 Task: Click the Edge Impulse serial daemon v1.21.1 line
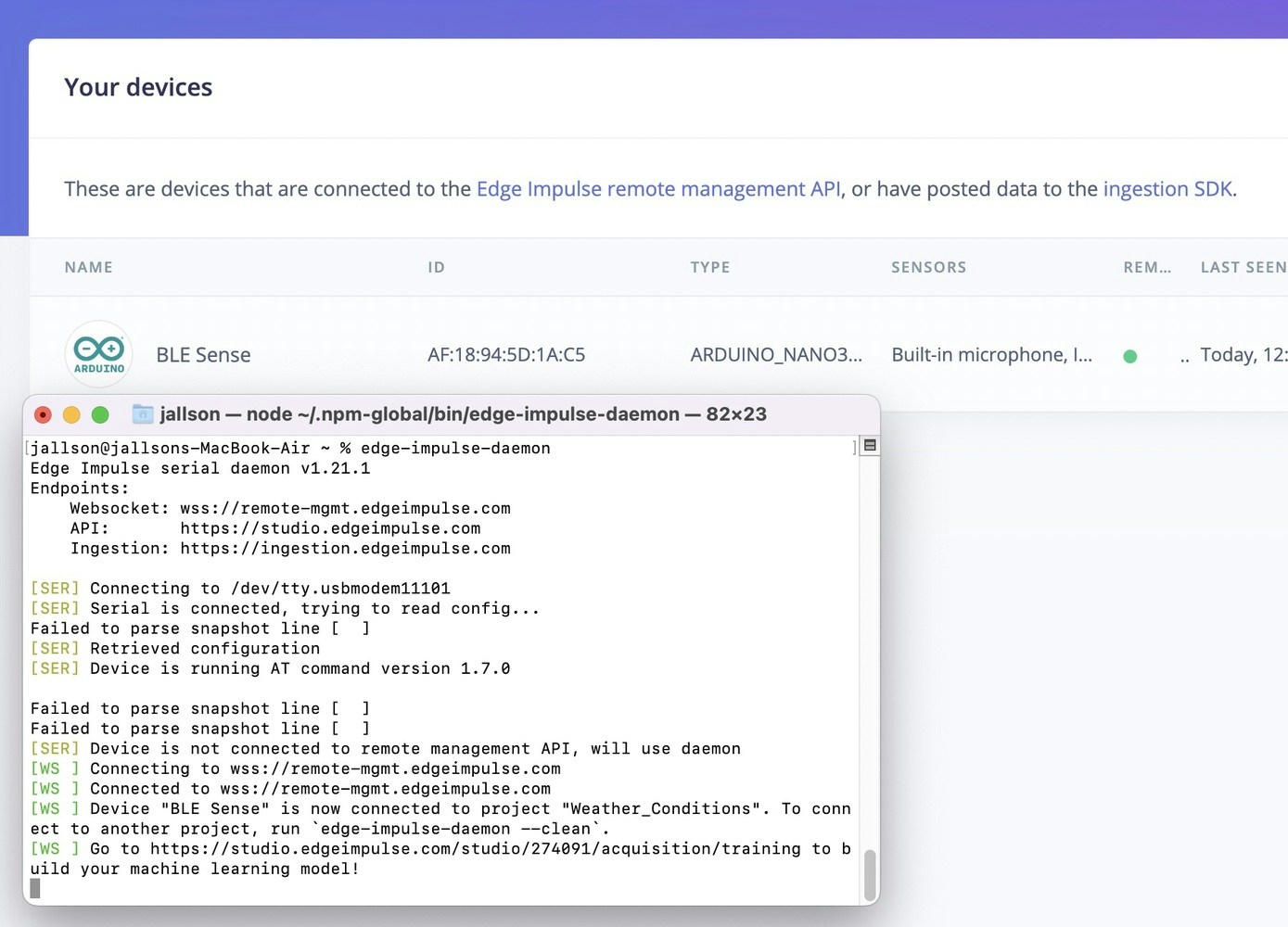(200, 468)
